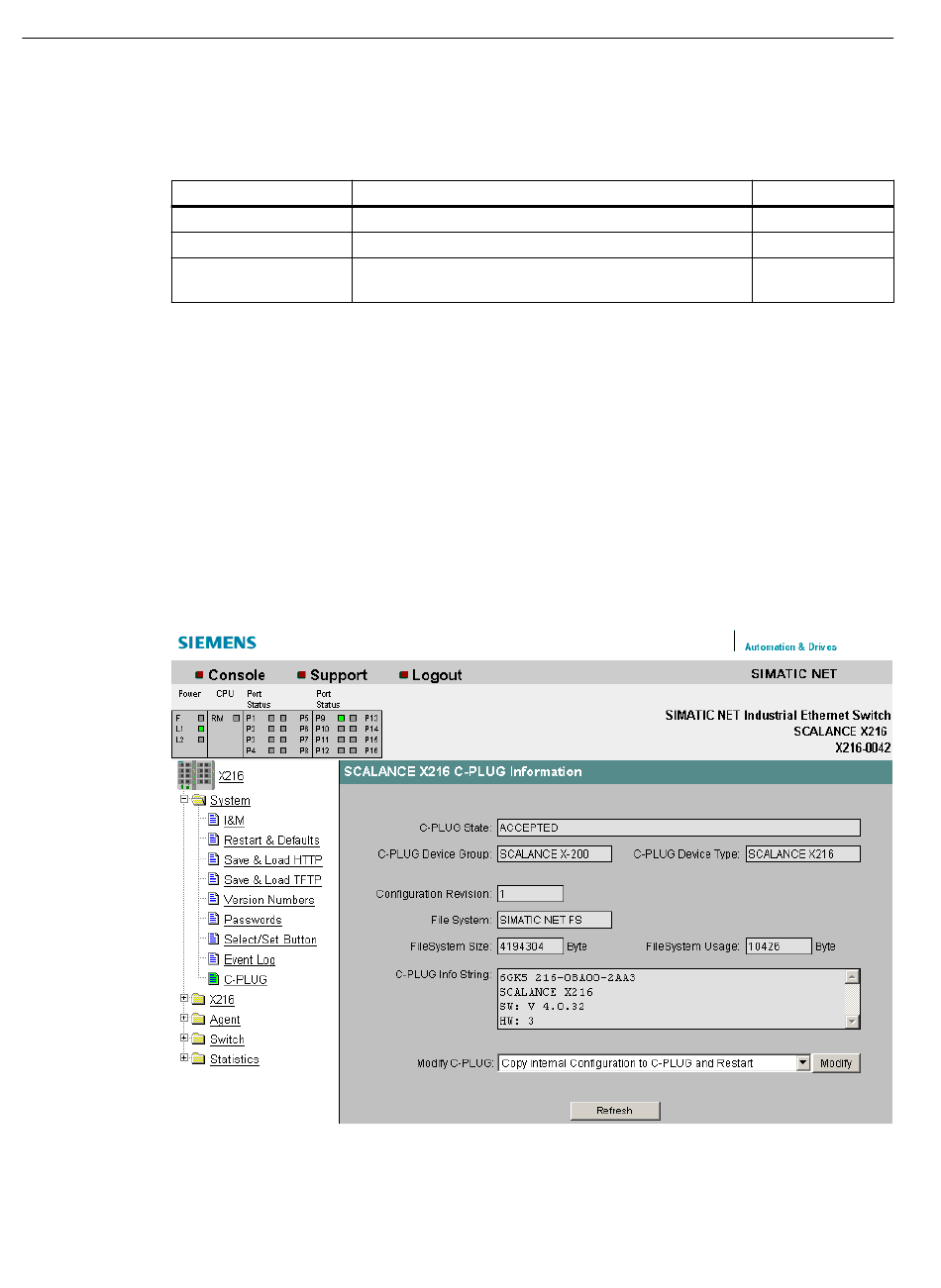Open the Event Log link
Image resolution: width=941 pixels, height=1288 pixels.
tap(250, 959)
